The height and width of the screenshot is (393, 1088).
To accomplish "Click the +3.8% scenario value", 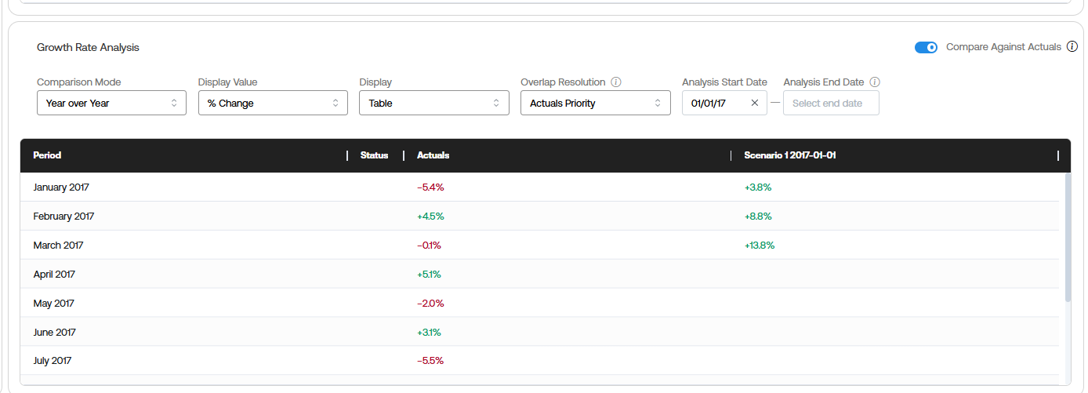I will (758, 187).
